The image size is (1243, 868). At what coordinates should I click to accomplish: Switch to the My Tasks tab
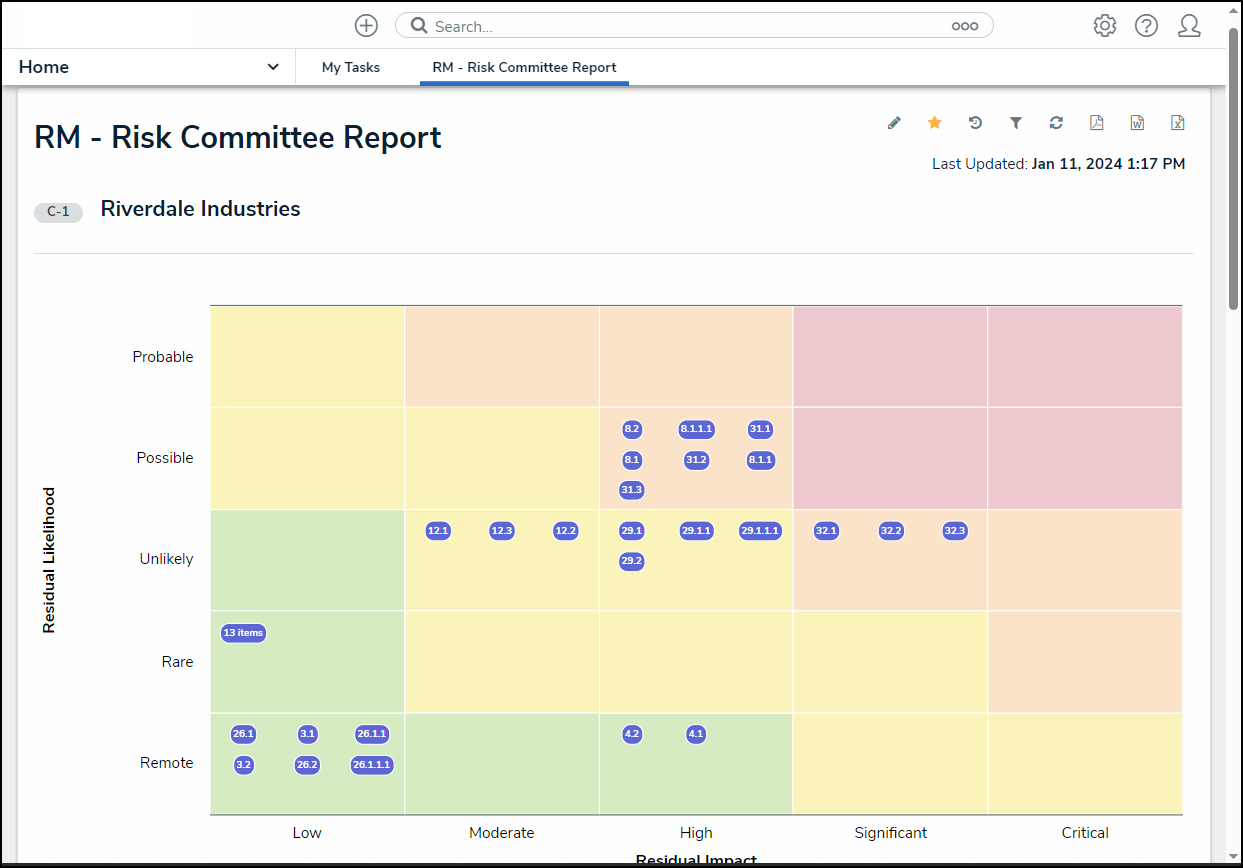click(351, 67)
